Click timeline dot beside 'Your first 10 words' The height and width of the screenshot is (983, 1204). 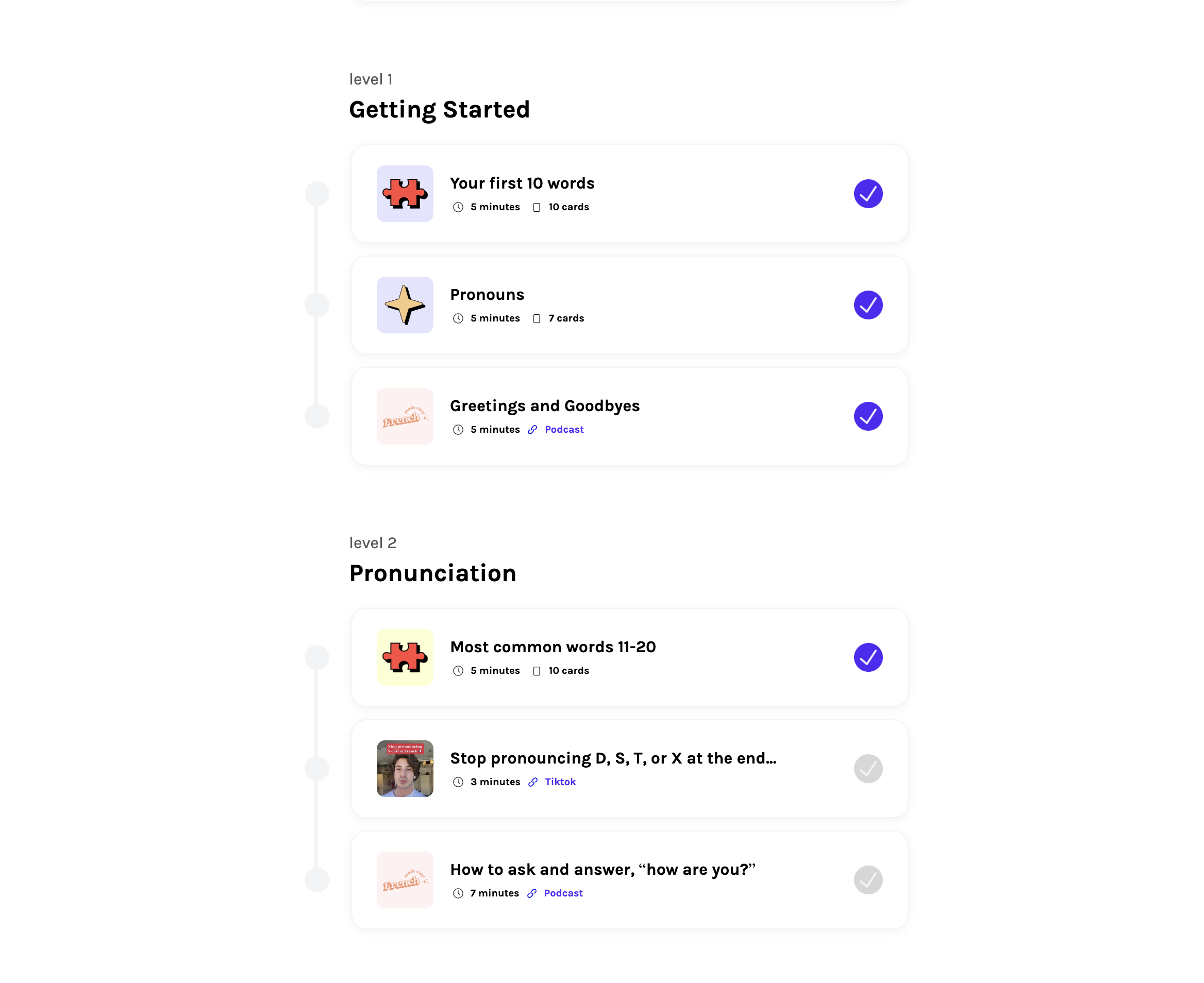(x=317, y=194)
